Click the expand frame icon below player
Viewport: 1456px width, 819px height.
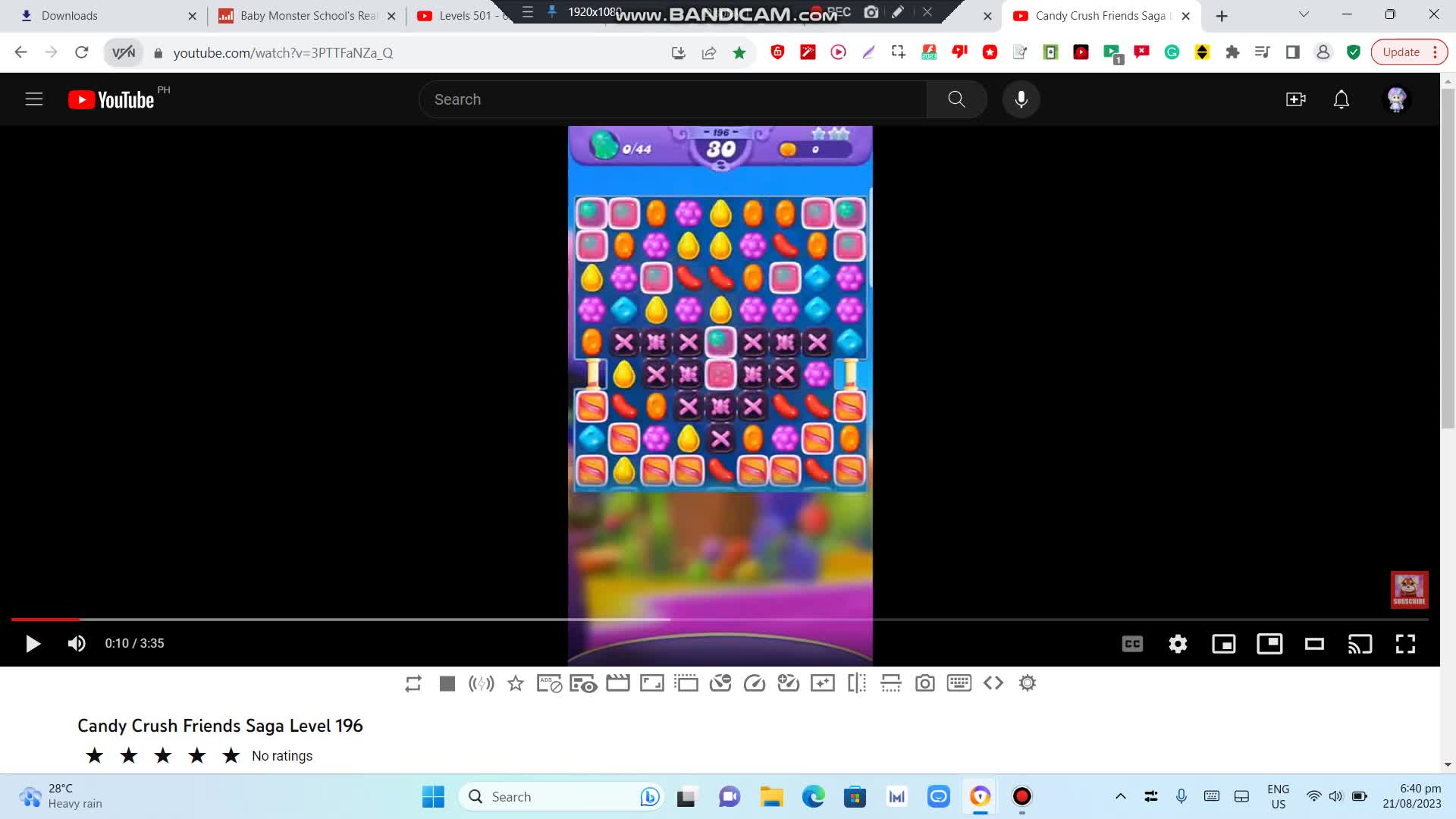pyautogui.click(x=652, y=684)
